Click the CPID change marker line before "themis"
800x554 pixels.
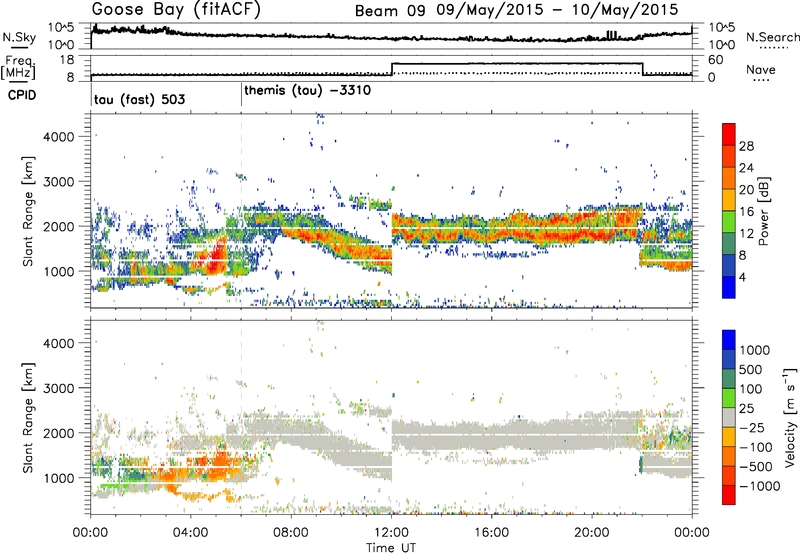tap(241, 95)
